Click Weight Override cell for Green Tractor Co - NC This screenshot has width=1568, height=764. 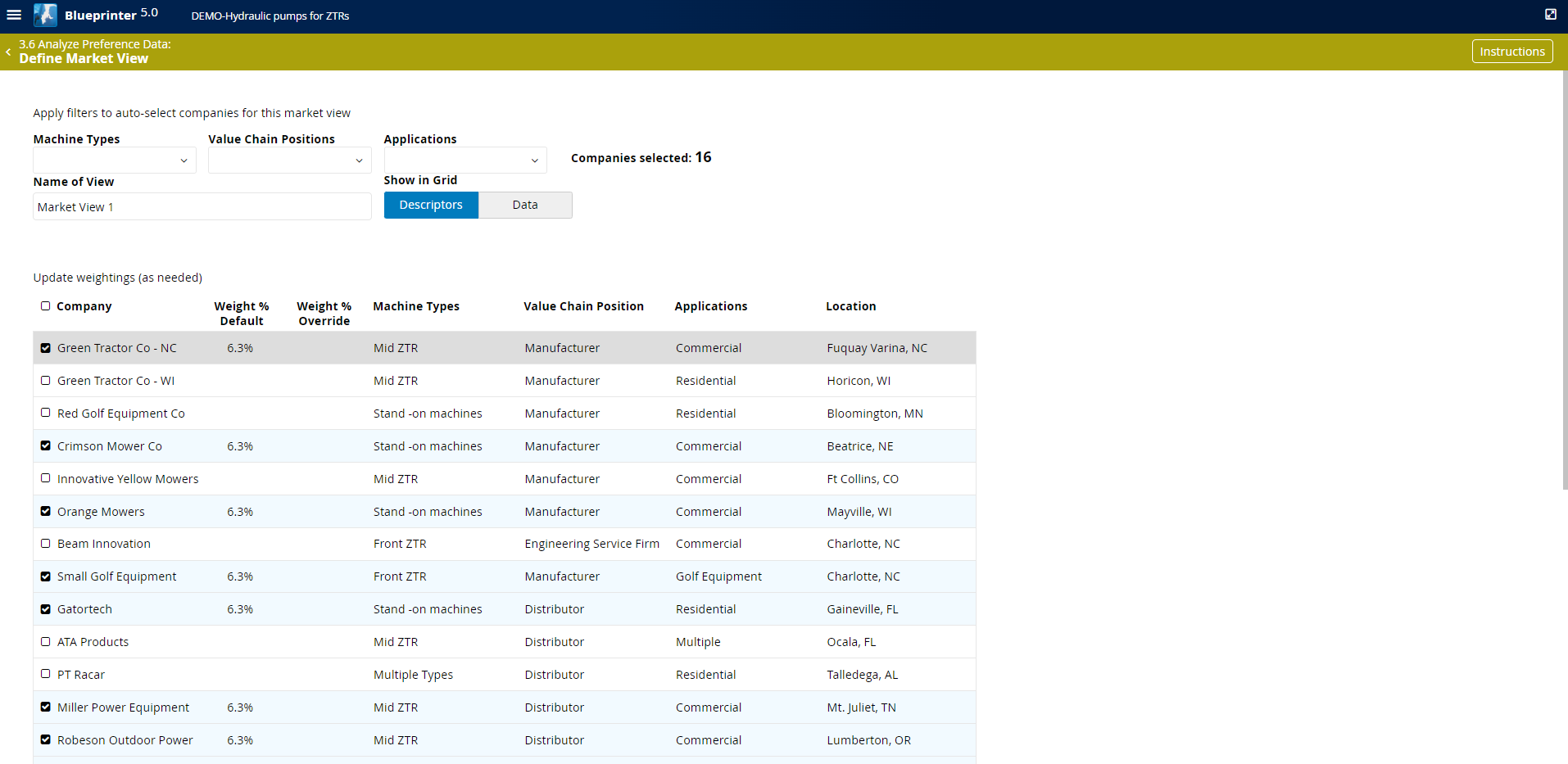[x=324, y=348]
